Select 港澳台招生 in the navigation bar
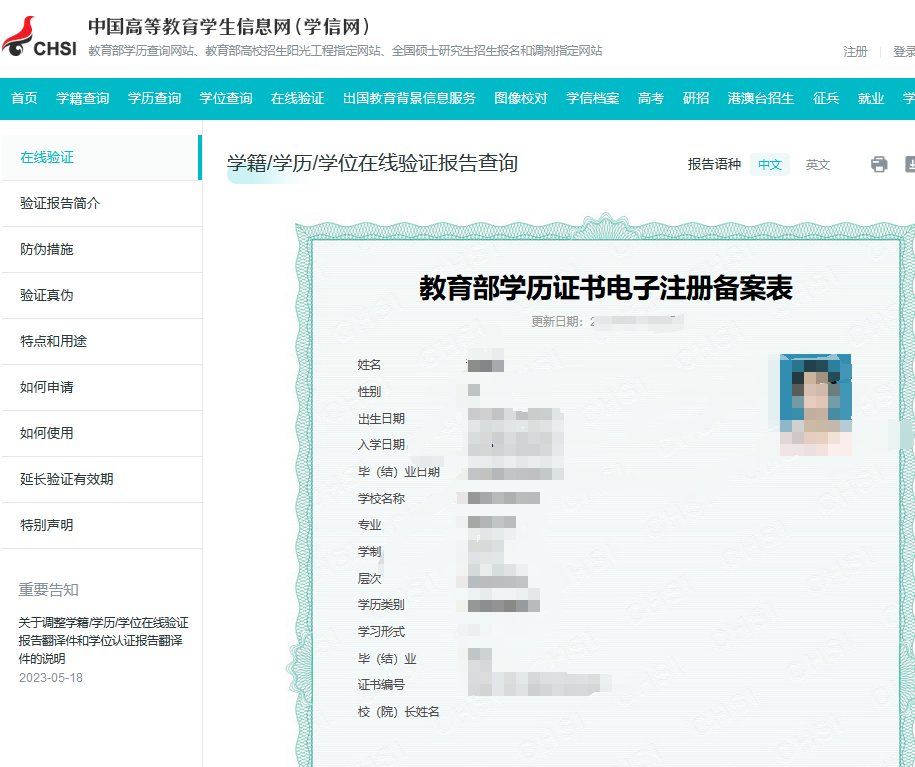The width and height of the screenshot is (915, 767). pos(760,98)
